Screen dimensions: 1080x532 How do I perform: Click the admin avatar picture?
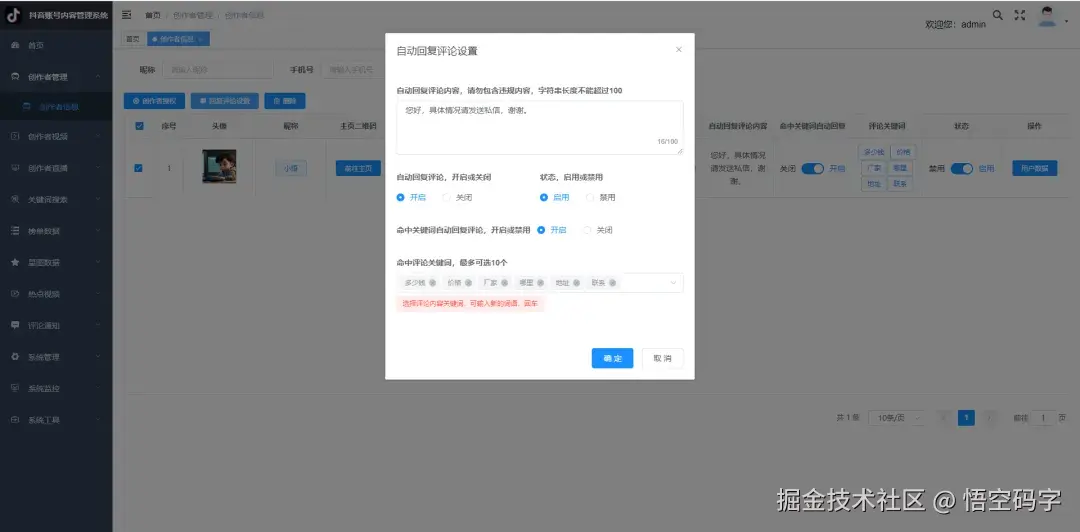coord(1048,17)
